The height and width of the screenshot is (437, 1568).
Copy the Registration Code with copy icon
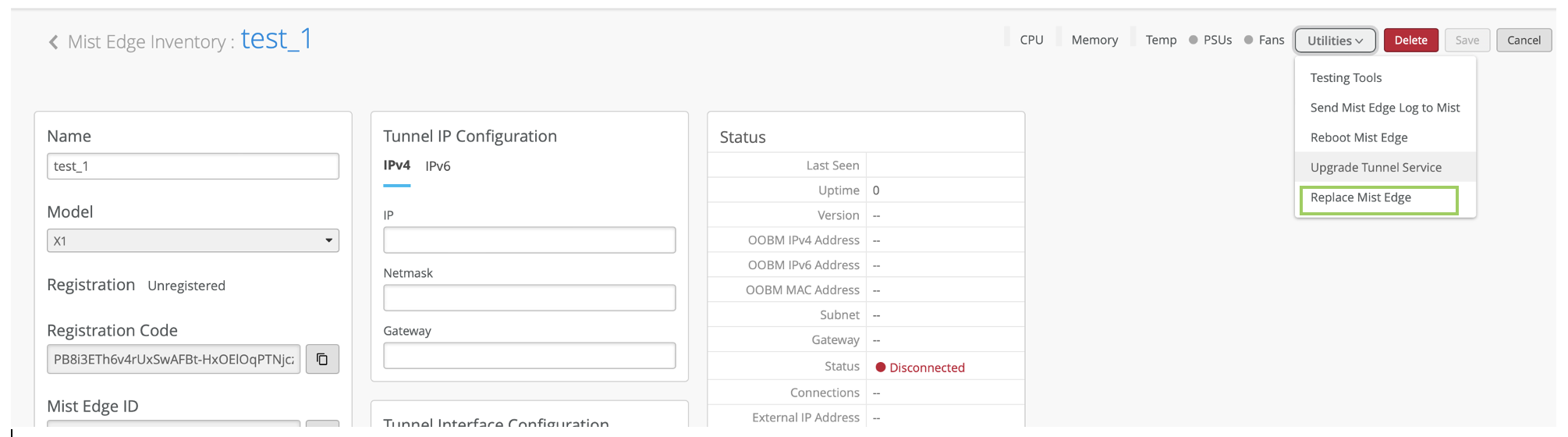[322, 360]
